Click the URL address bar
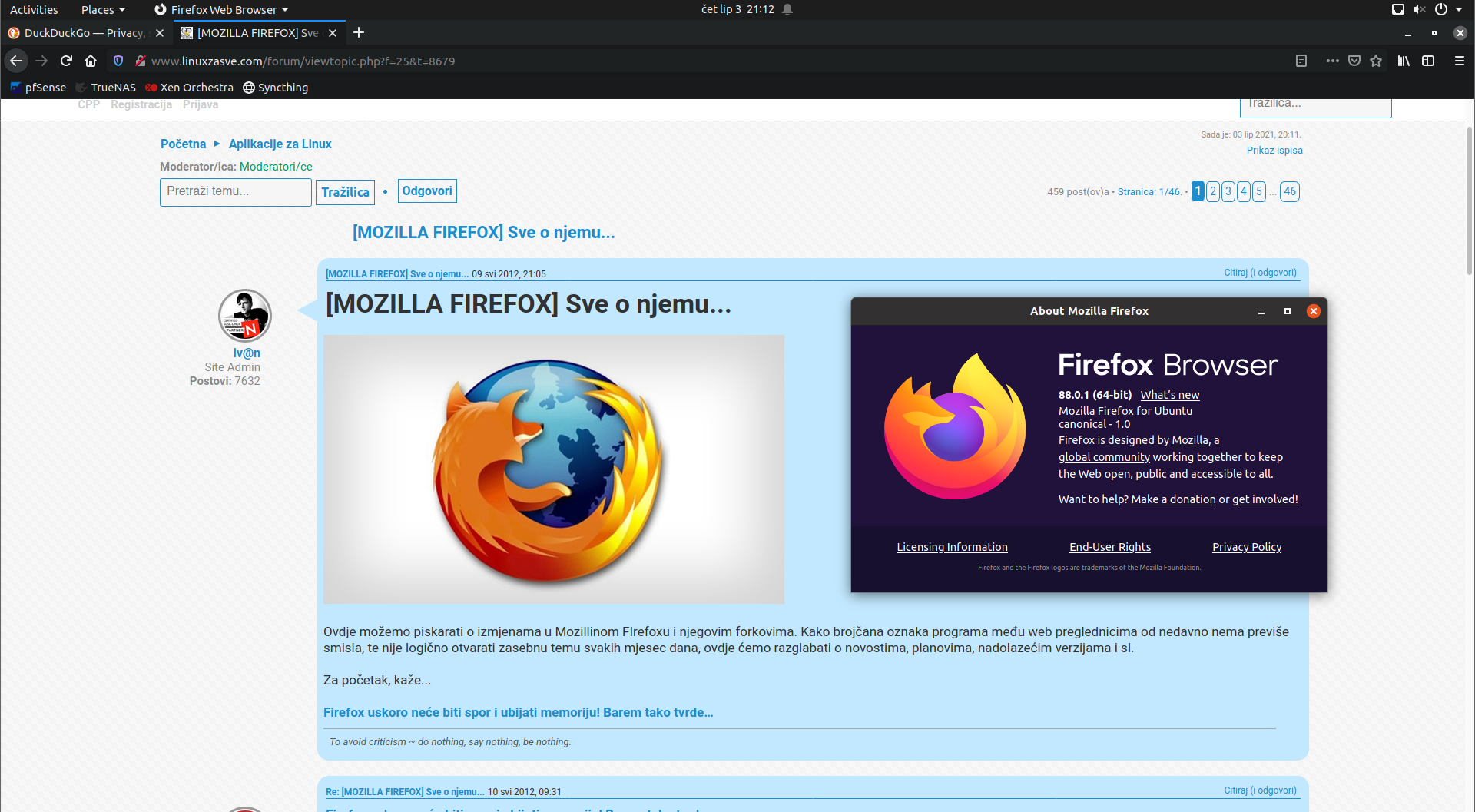1475x812 pixels. tap(714, 61)
